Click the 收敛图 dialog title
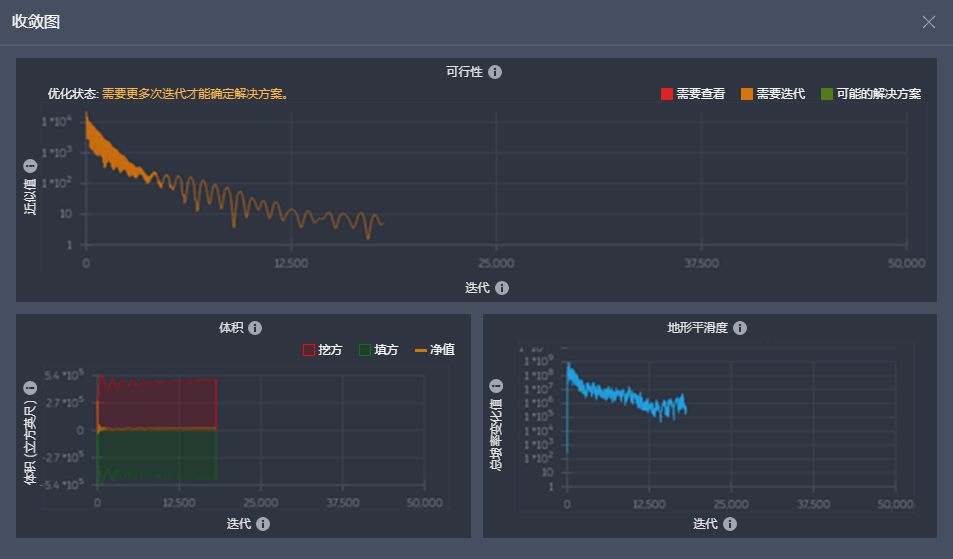Image resolution: width=953 pixels, height=559 pixels. pos(36,22)
